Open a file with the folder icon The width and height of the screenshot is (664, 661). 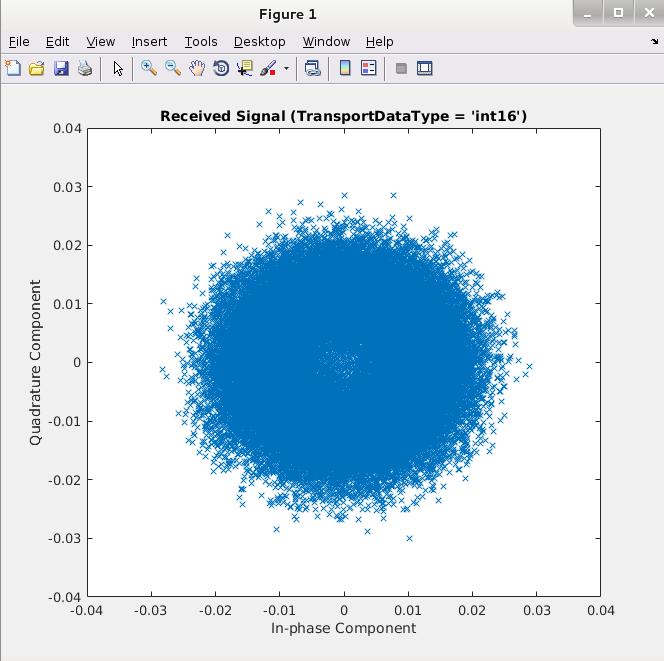click(x=37, y=68)
